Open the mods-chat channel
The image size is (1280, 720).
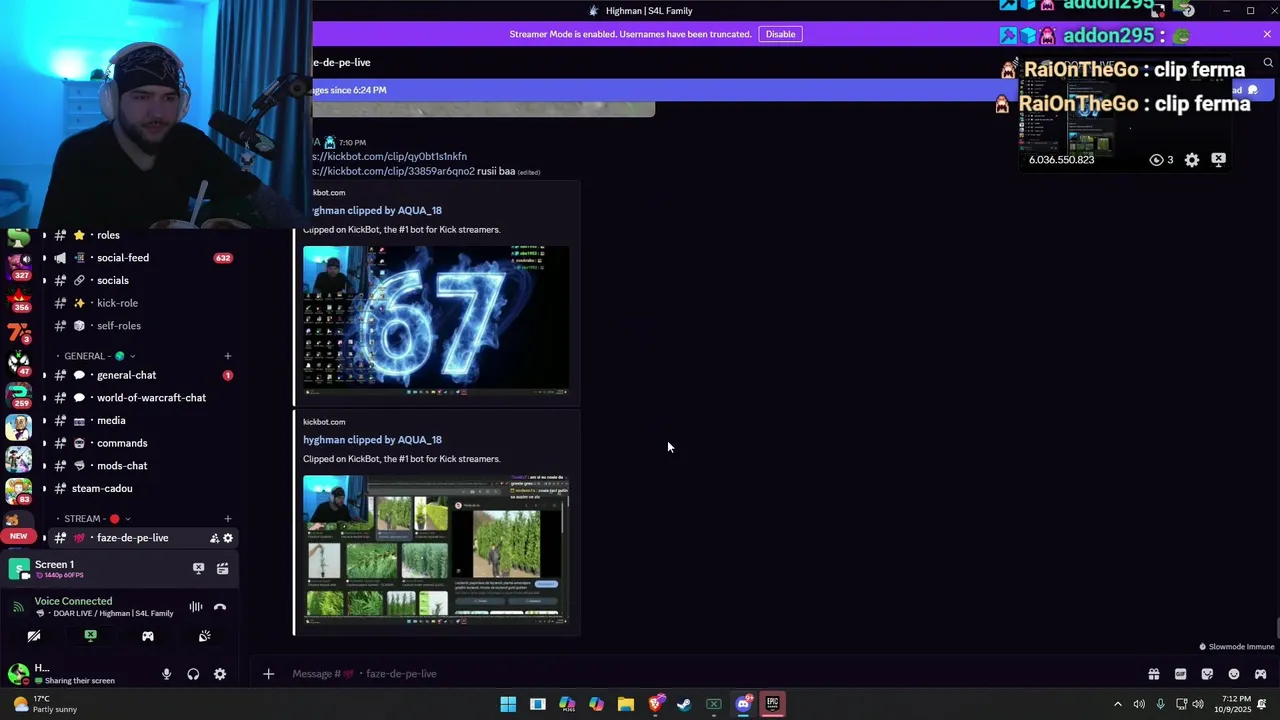coord(122,466)
